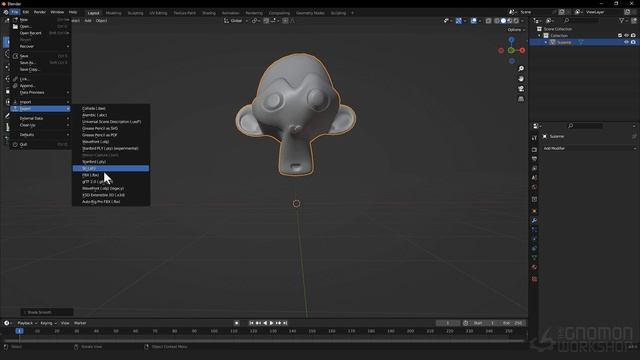Click the blue Z axis gizmo handle
Image resolution: width=640 pixels, height=360 pixels.
[511, 40]
